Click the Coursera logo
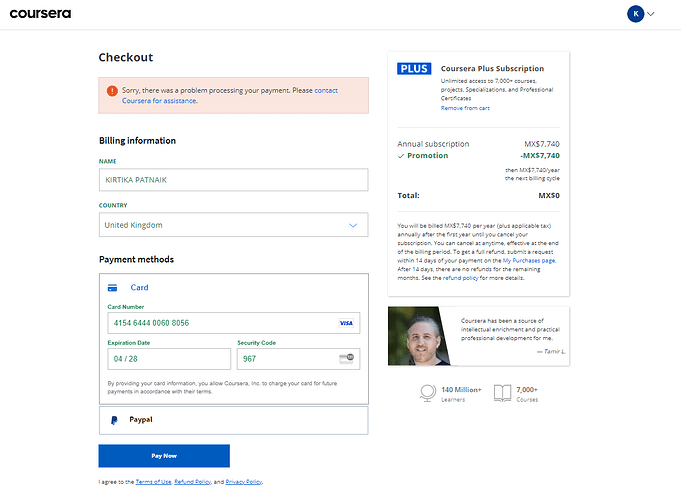 point(40,14)
